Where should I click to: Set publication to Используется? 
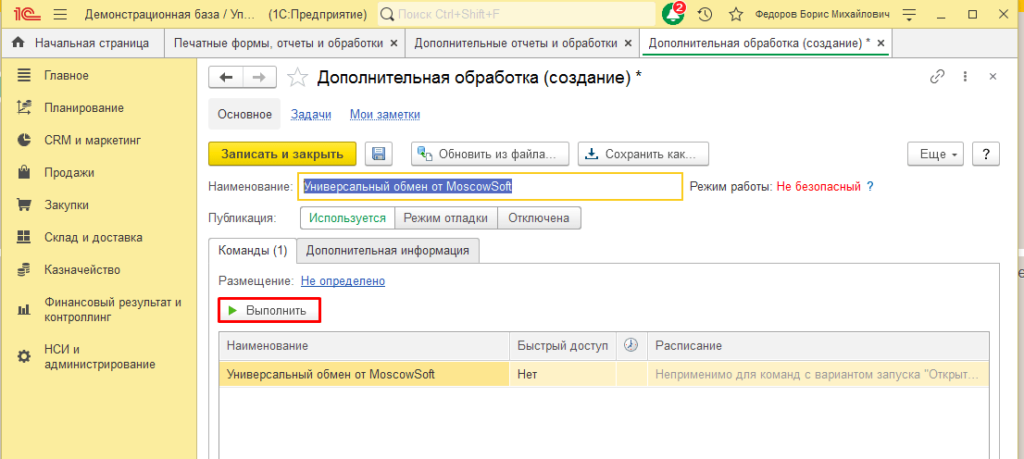tap(347, 218)
